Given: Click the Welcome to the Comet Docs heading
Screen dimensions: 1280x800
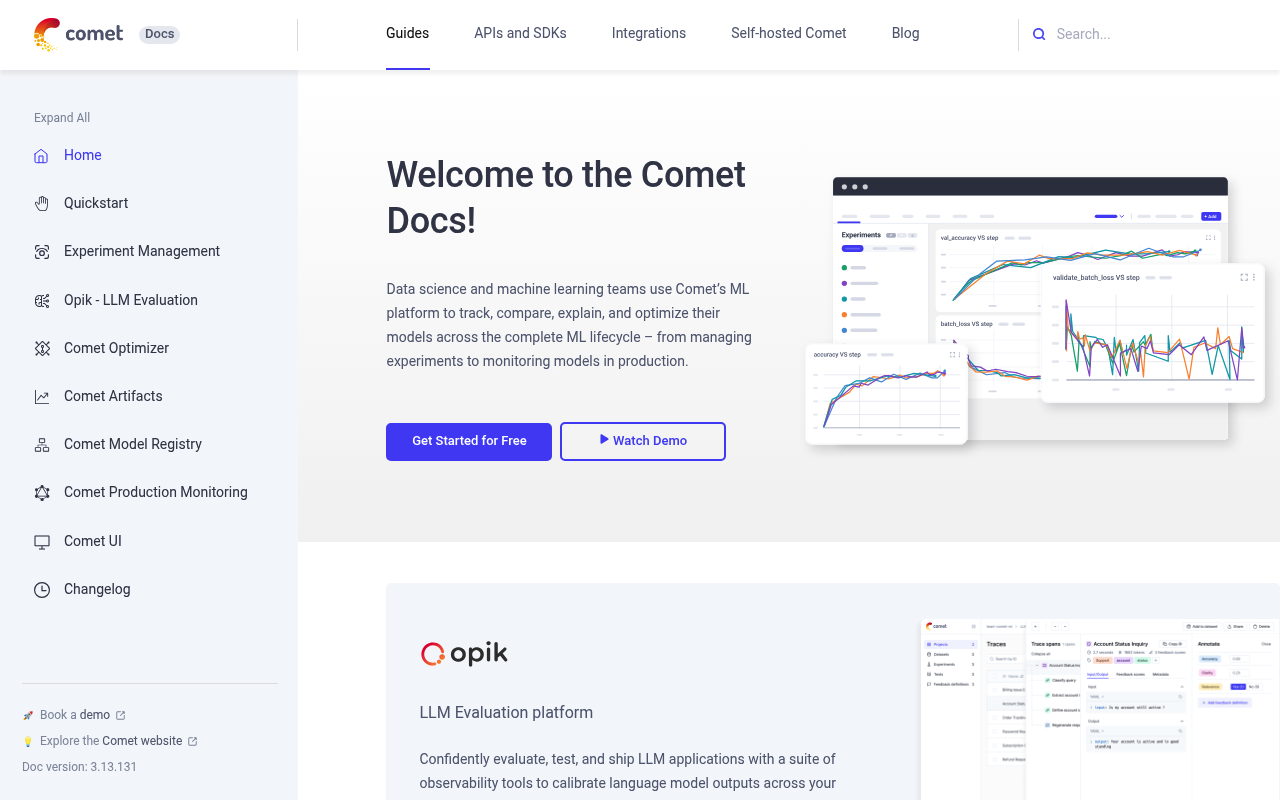Looking at the screenshot, I should (x=566, y=197).
